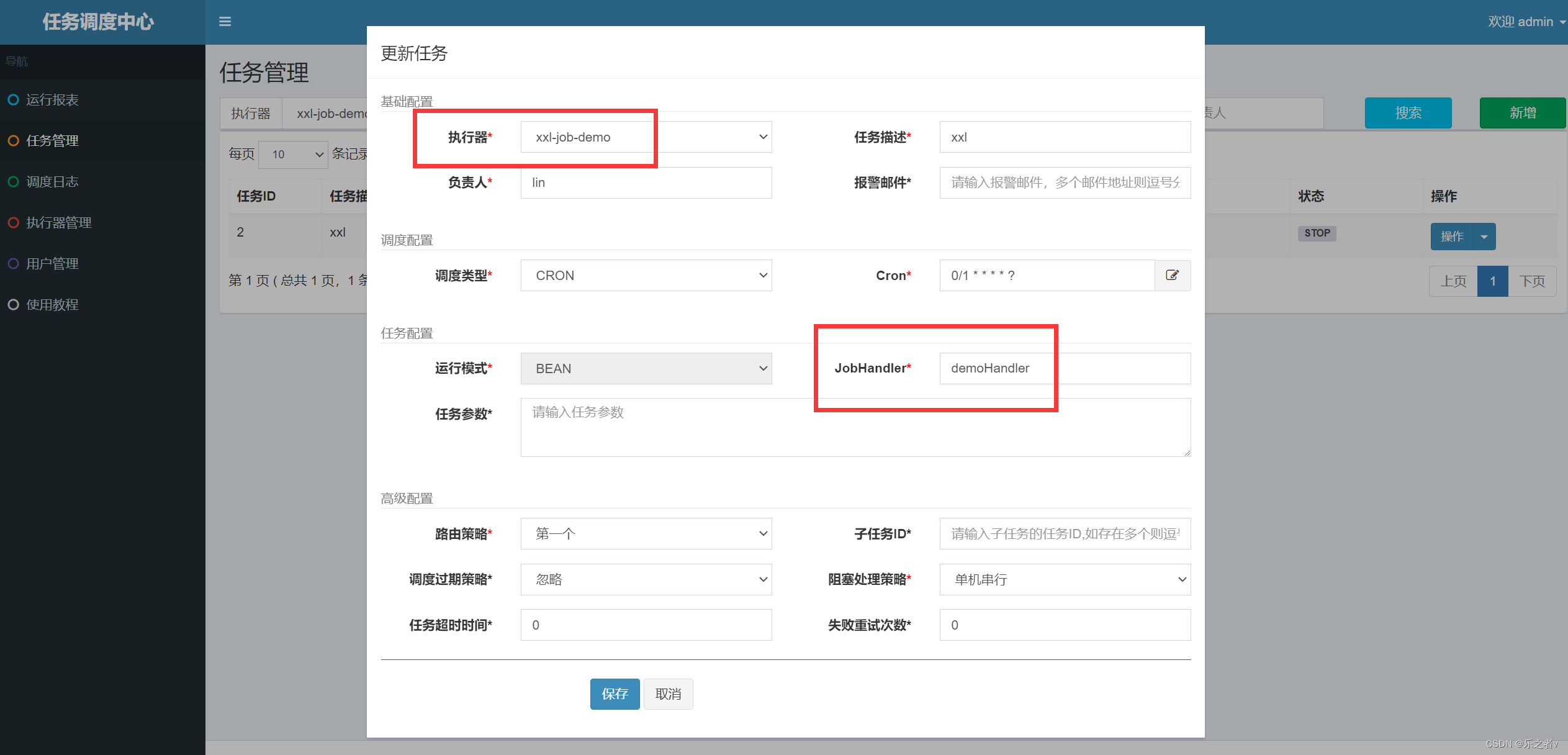This screenshot has width=1568, height=755.
Task: Open the page size 10 dropdown
Action: 293,154
